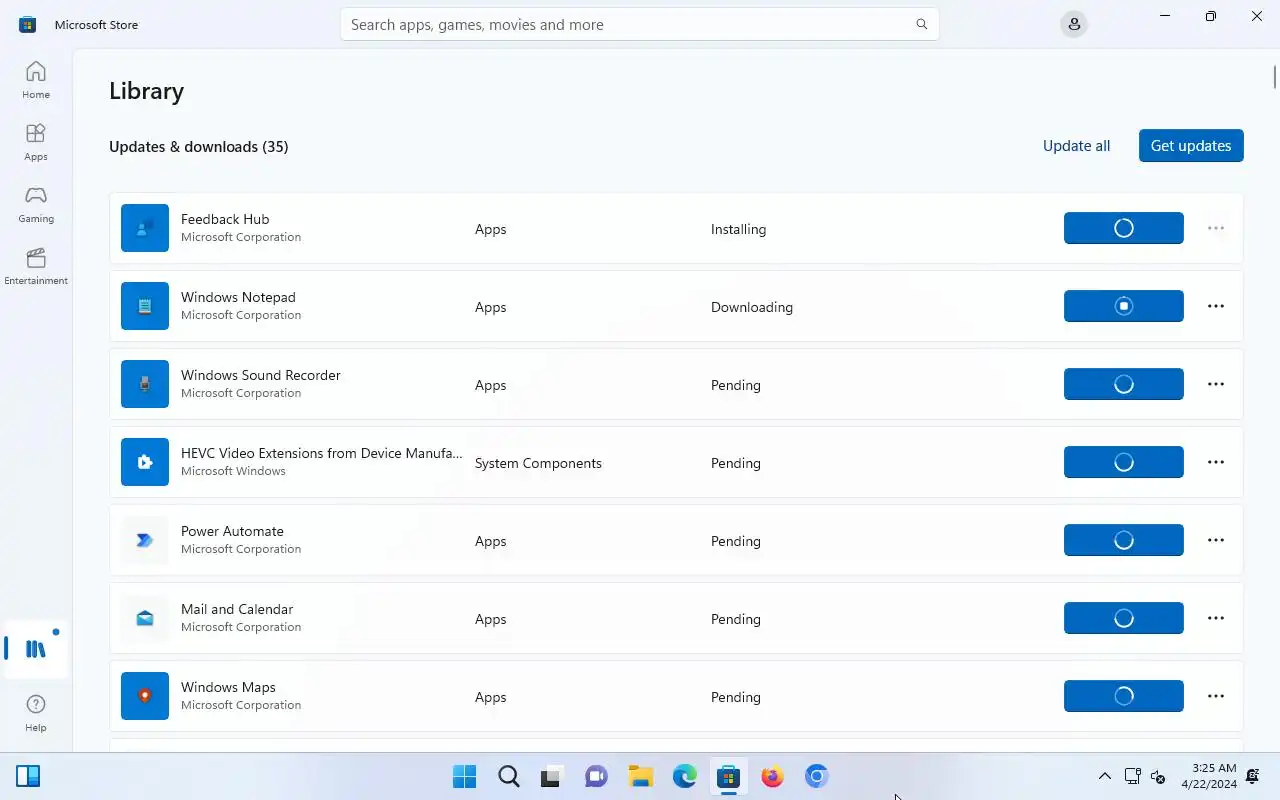
Task: Open Help from the sidebar
Action: tap(36, 714)
